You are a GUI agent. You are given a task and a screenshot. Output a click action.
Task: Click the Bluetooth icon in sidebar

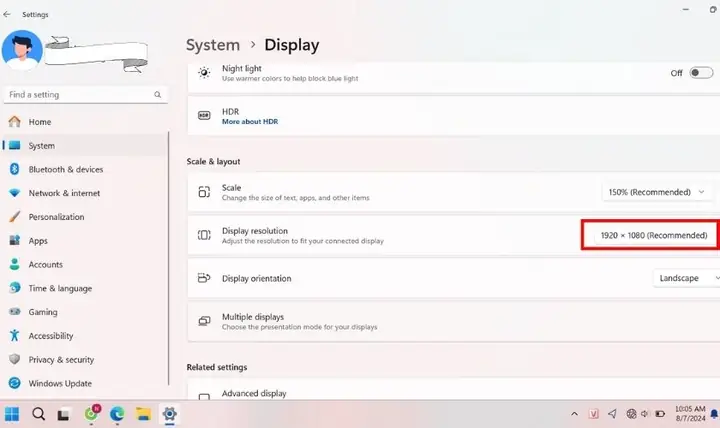tap(15, 169)
